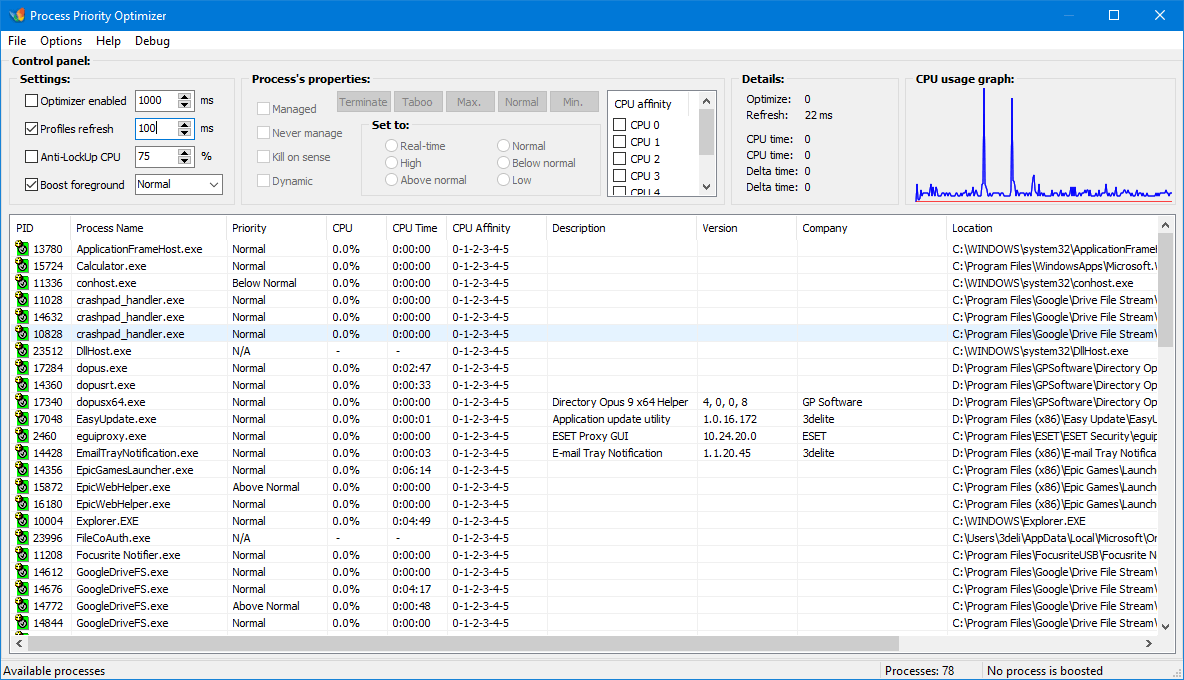
Task: Click the process list scroll up arrow
Action: point(1165,225)
